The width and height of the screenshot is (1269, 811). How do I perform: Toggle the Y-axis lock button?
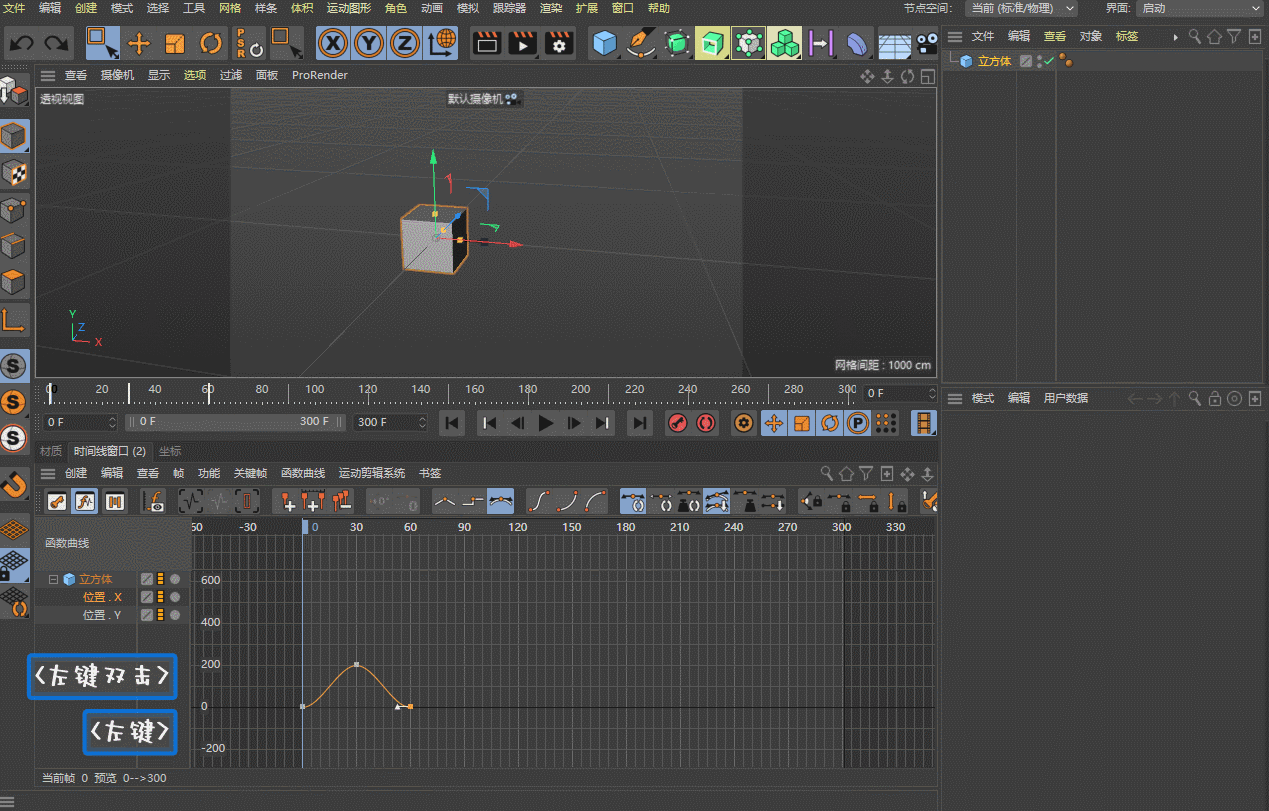369,44
